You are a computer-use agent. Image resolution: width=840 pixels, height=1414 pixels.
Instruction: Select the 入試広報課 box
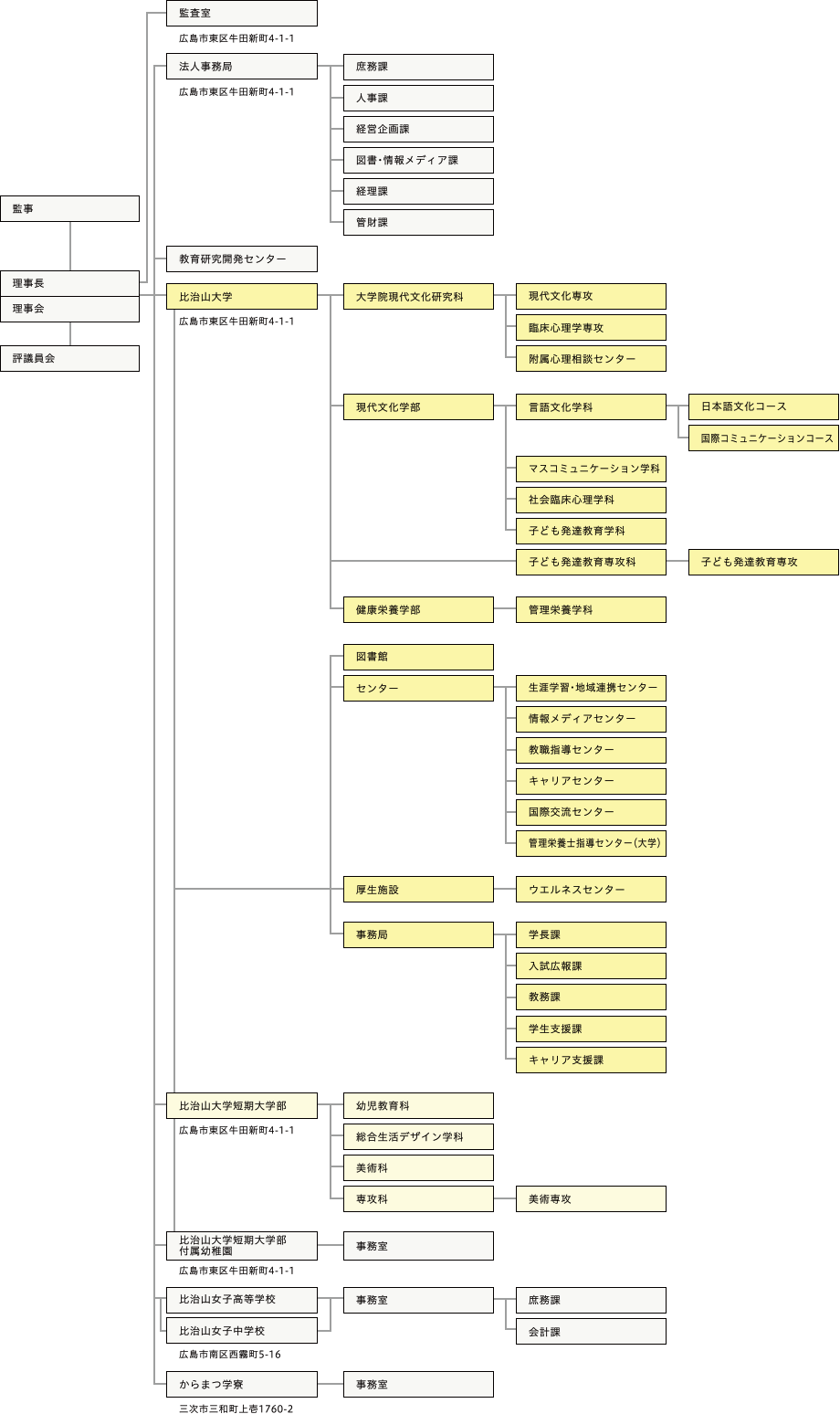point(591,966)
